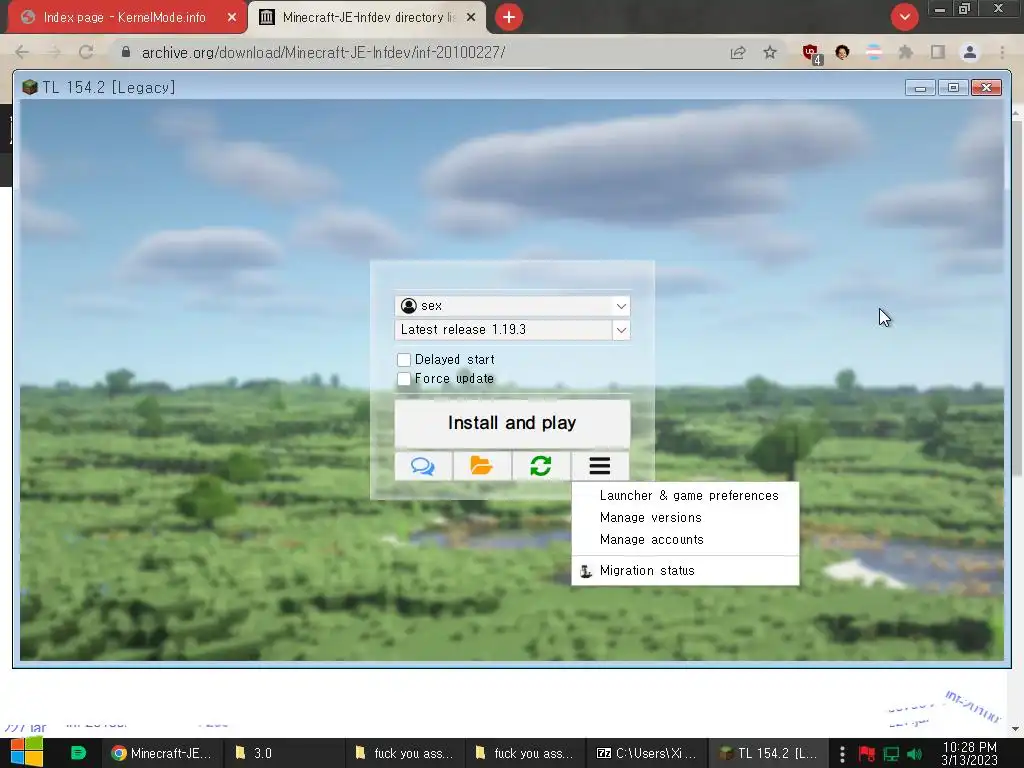Image resolution: width=1024 pixels, height=768 pixels.
Task: Click the volume speaker tray icon
Action: [x=915, y=754]
